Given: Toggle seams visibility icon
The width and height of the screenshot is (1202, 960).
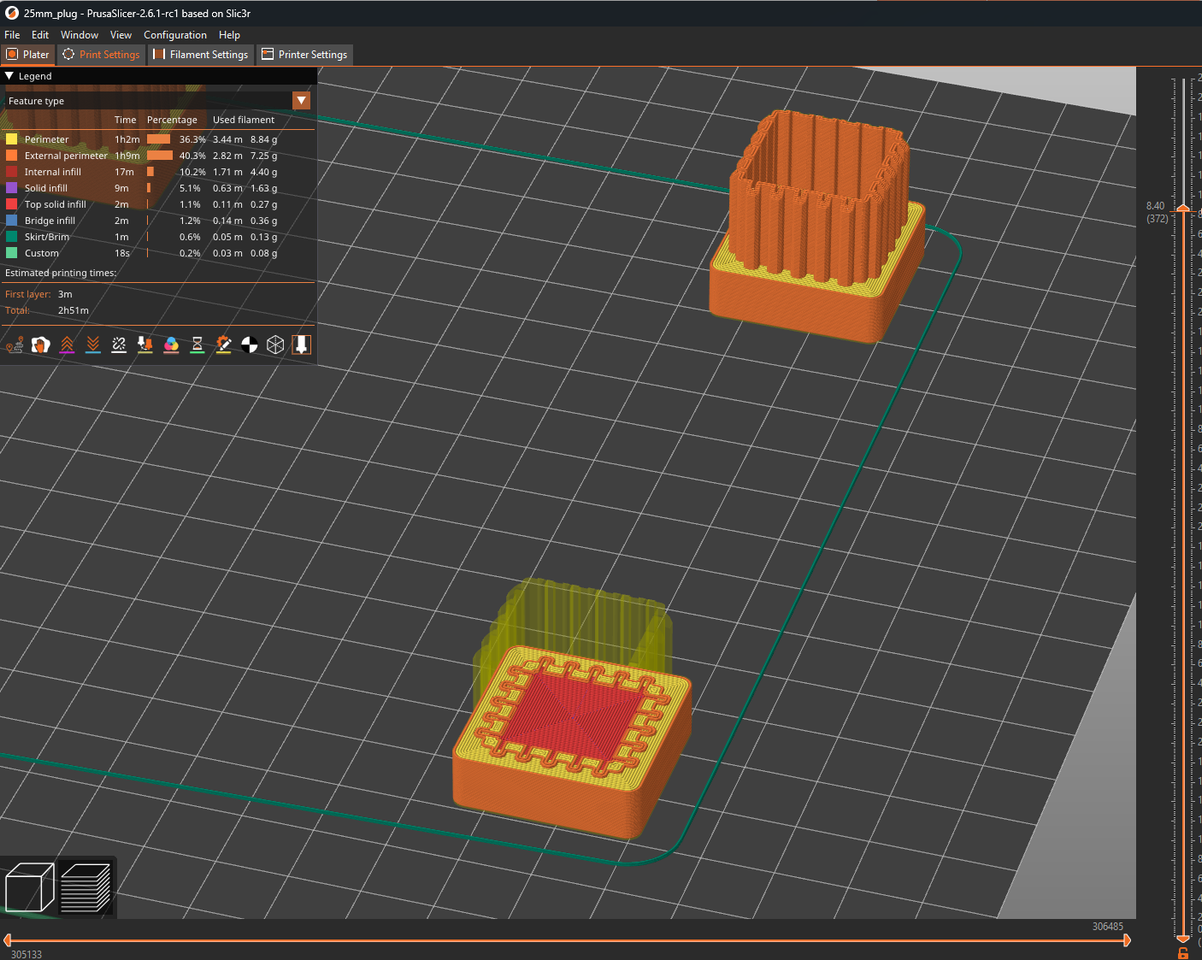Looking at the screenshot, I should [x=119, y=345].
